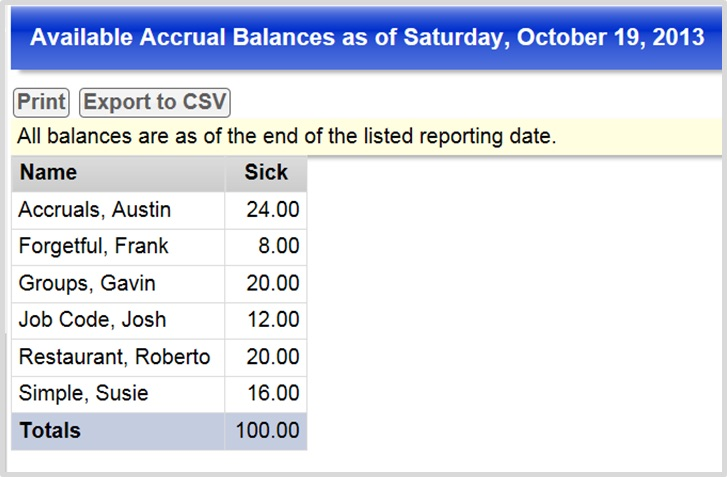
Task: Click the Groups, Gavin name cell
Action: click(118, 284)
